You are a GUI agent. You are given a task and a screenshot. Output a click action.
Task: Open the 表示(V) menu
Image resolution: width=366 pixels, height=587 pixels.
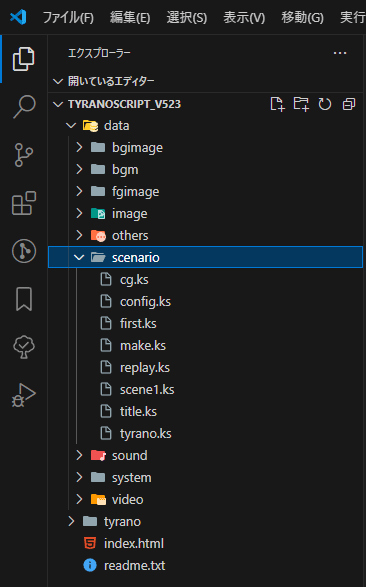244,18
